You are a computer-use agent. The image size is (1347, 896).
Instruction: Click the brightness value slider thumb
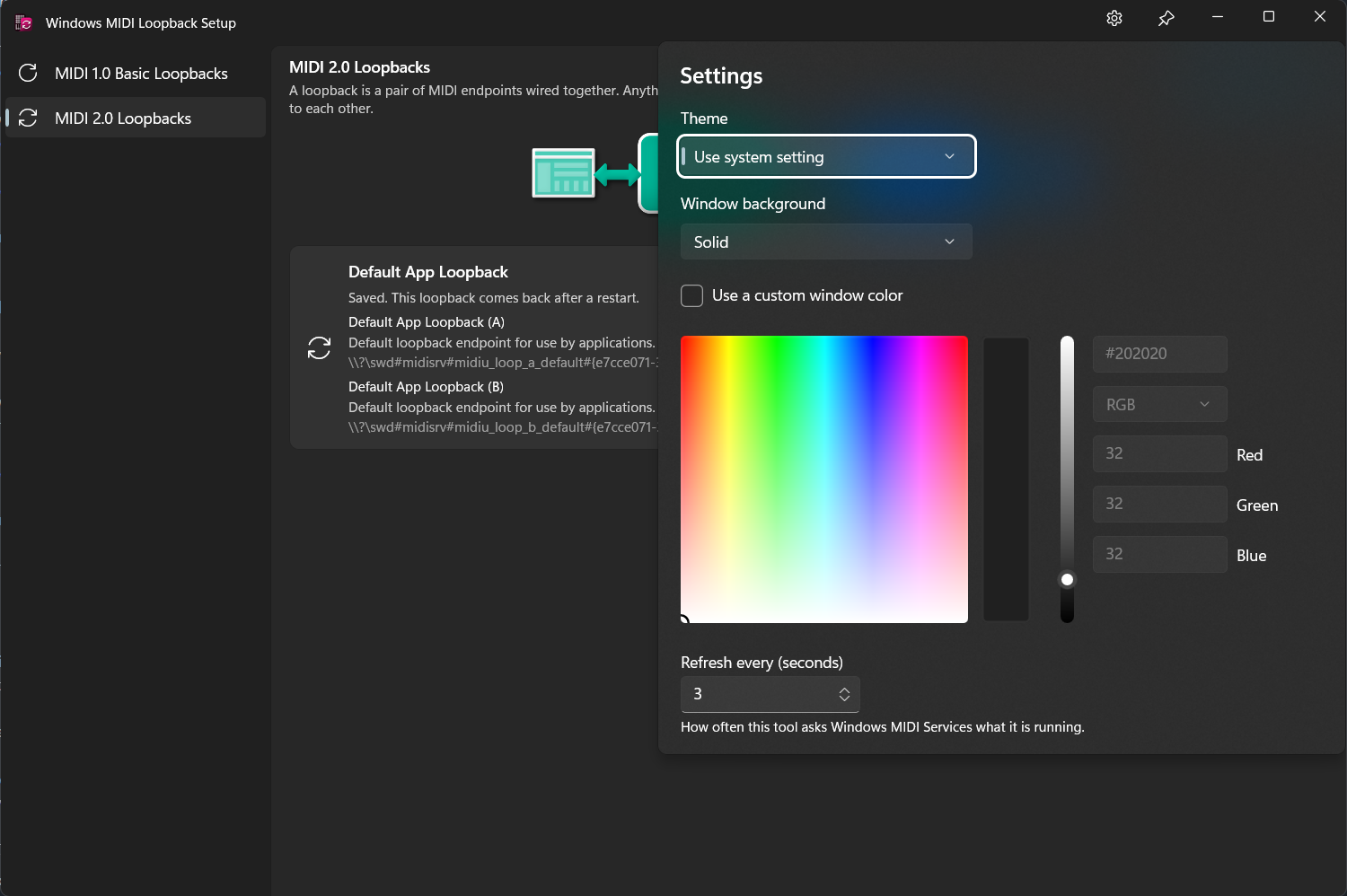pyautogui.click(x=1067, y=579)
